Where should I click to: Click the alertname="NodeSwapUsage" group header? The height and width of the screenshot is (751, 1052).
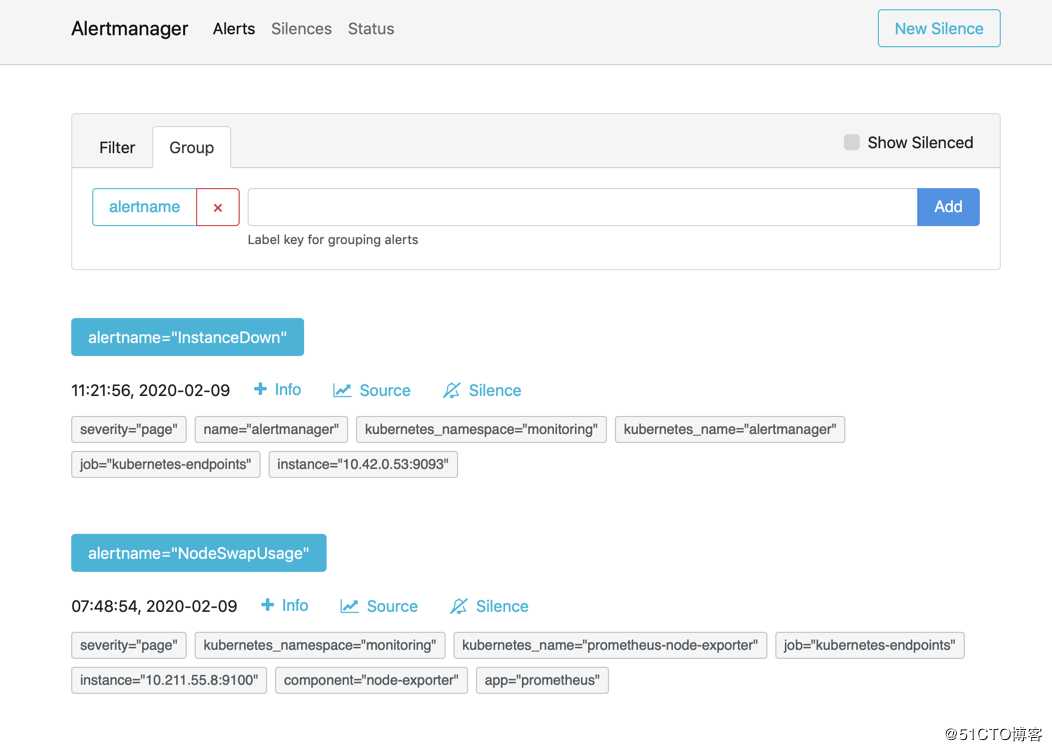199,553
